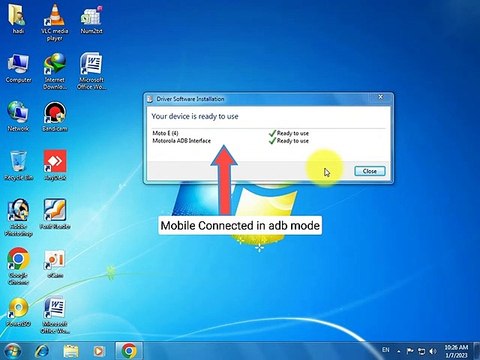Open the upper Microsoft Office Word shortcut next to Internet Download
The width and height of the screenshot is (480, 360).
point(91,71)
